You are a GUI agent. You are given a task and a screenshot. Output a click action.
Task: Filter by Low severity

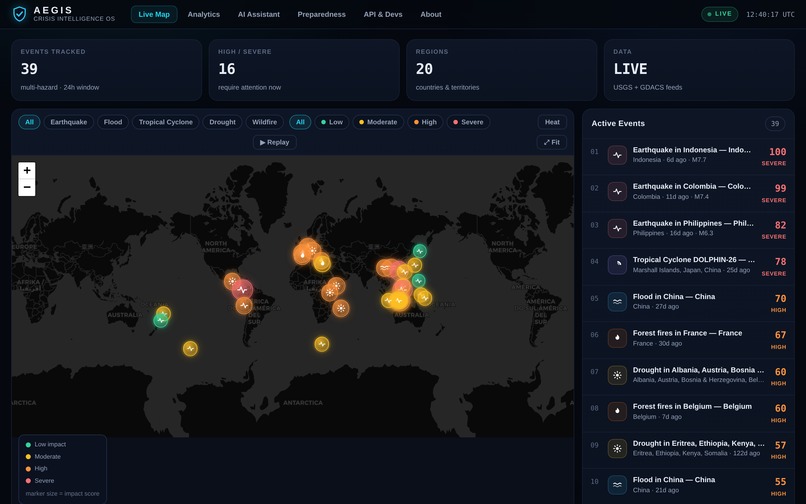(332, 122)
